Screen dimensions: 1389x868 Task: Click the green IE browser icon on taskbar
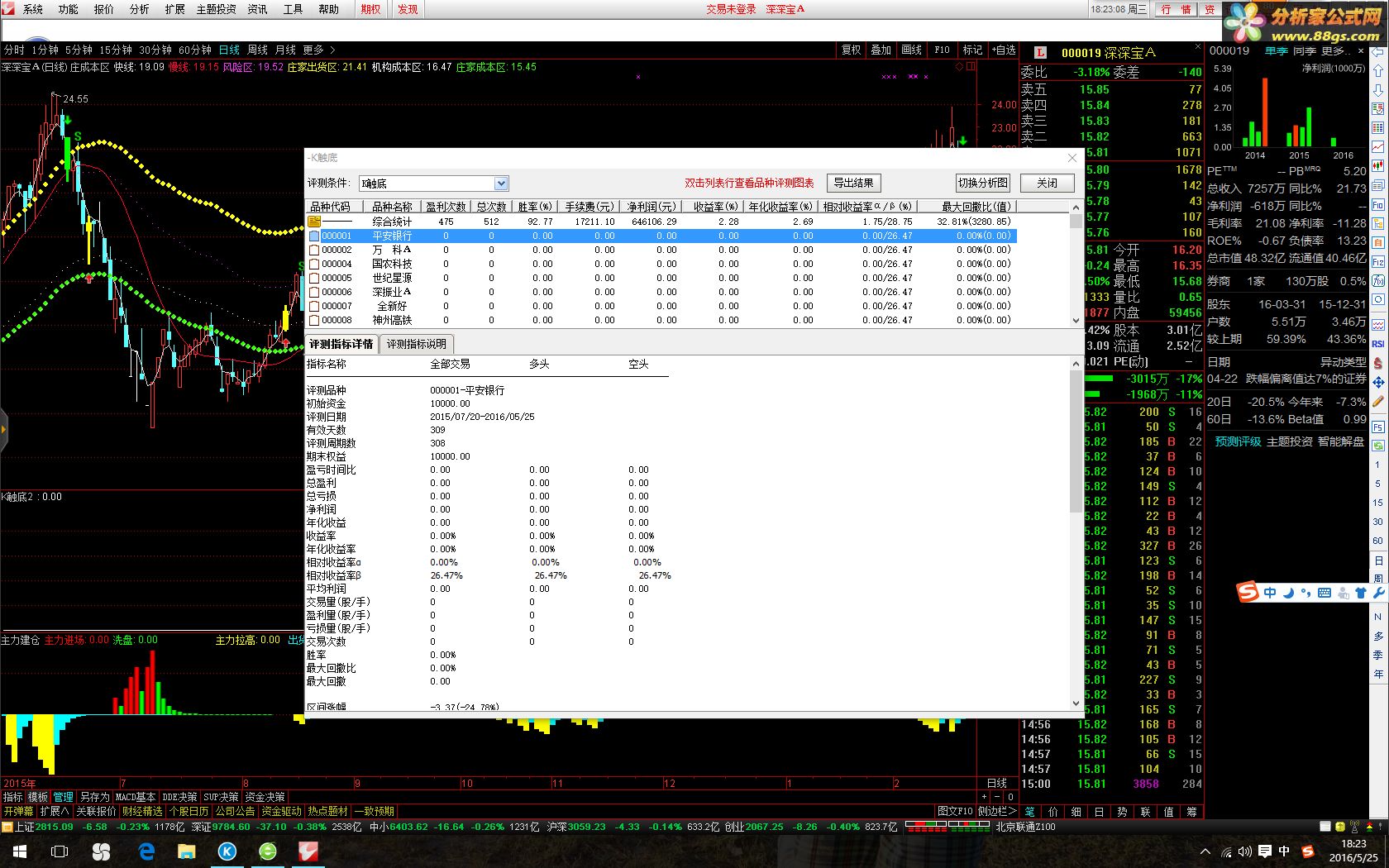tap(268, 851)
